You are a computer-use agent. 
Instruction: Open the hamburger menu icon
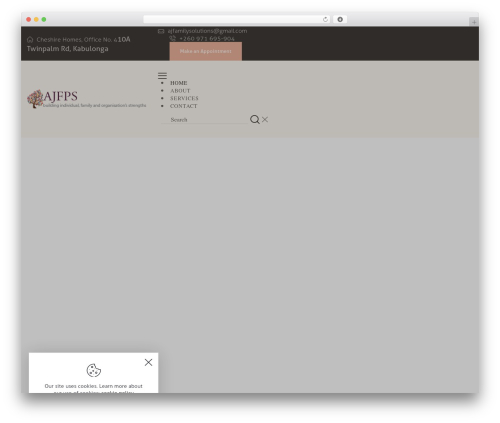tap(162, 76)
